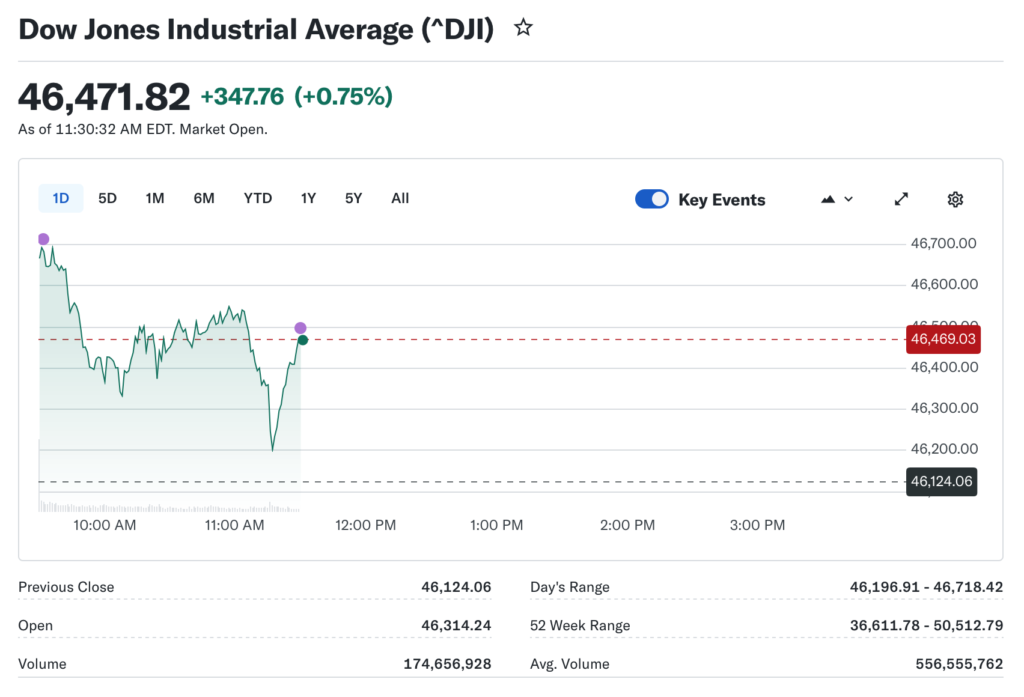Toggle the Key Events switch

click(x=652, y=199)
